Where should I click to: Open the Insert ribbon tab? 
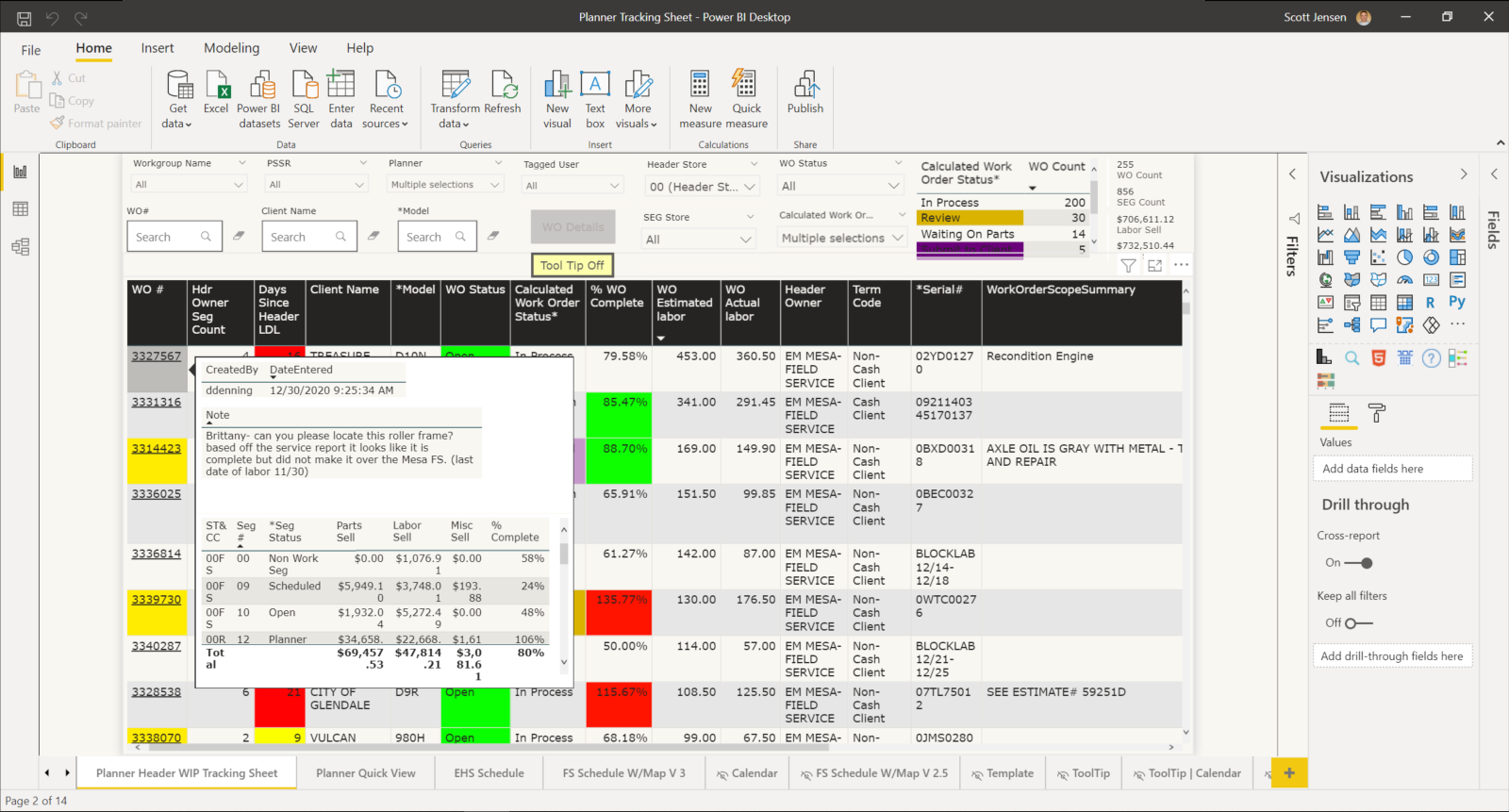click(158, 48)
